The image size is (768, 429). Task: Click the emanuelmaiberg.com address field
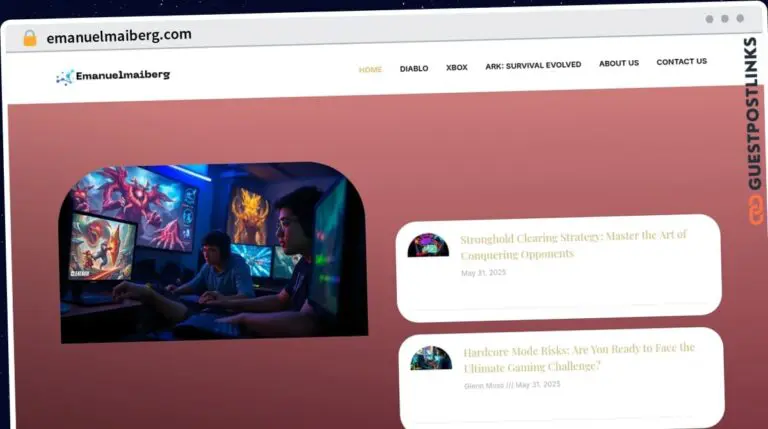click(119, 36)
